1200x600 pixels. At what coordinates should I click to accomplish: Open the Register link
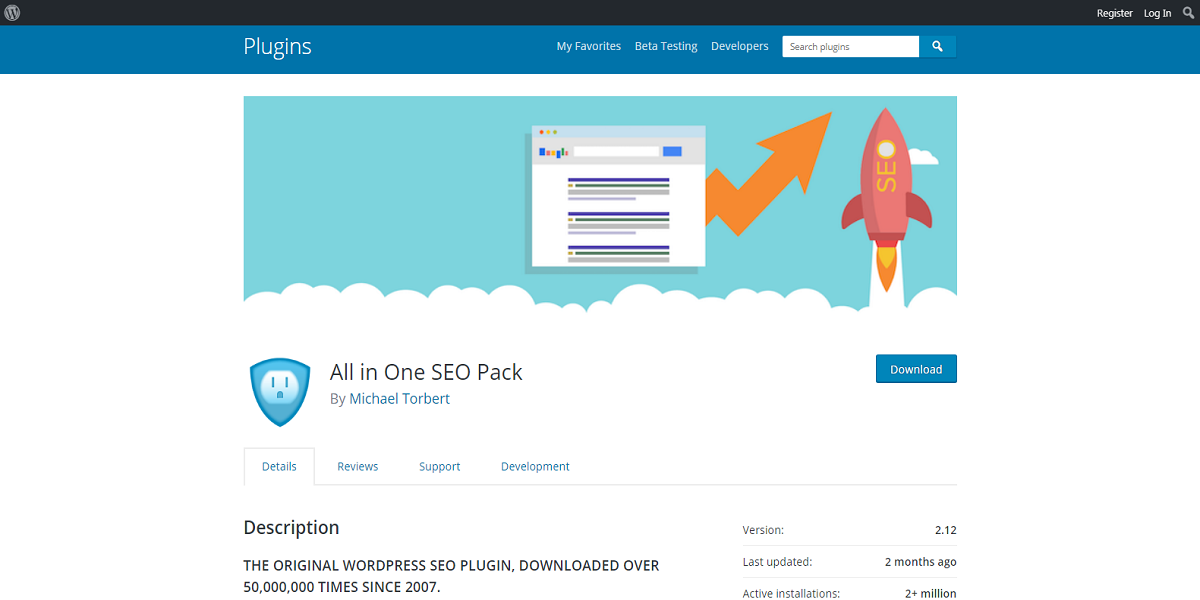click(x=1114, y=13)
